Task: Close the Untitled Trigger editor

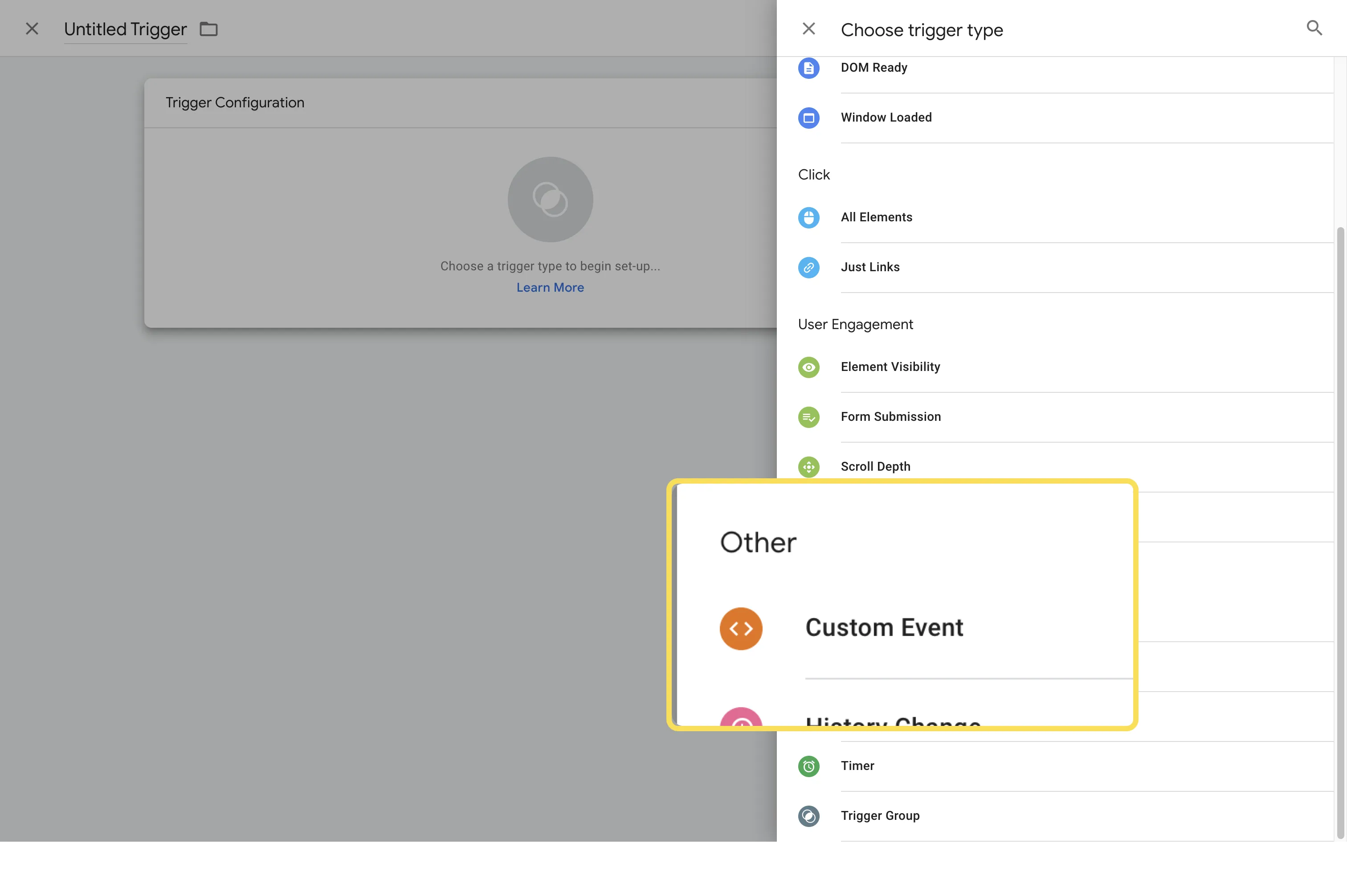Action: click(x=32, y=29)
